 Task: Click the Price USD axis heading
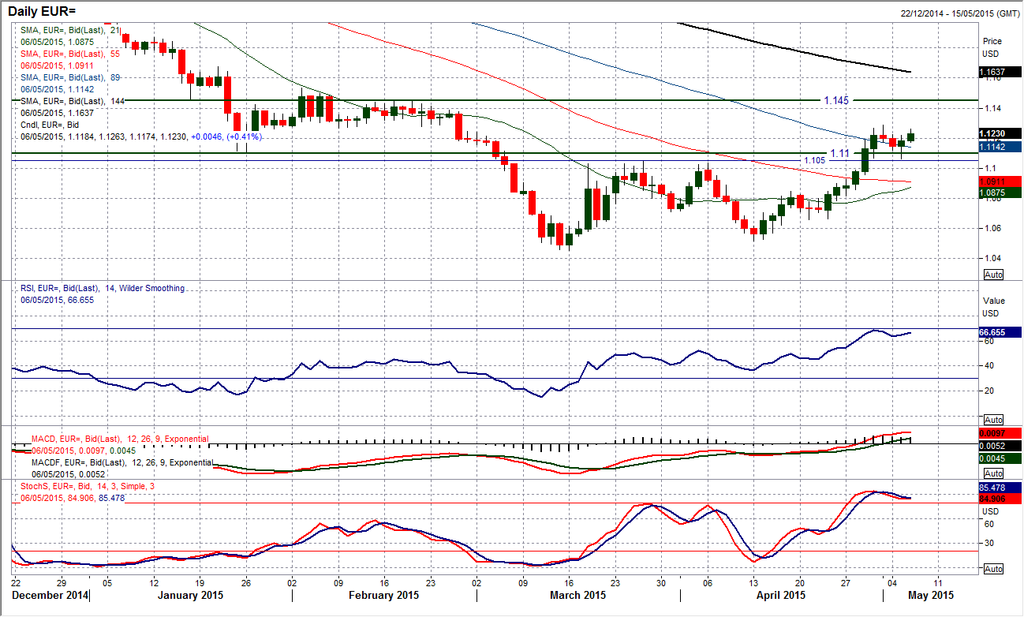991,47
